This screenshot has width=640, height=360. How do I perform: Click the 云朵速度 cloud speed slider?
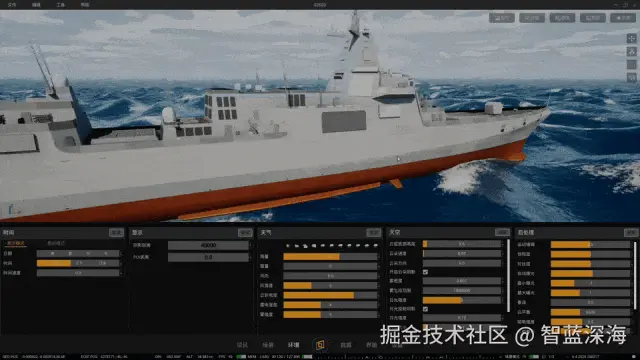(462, 253)
